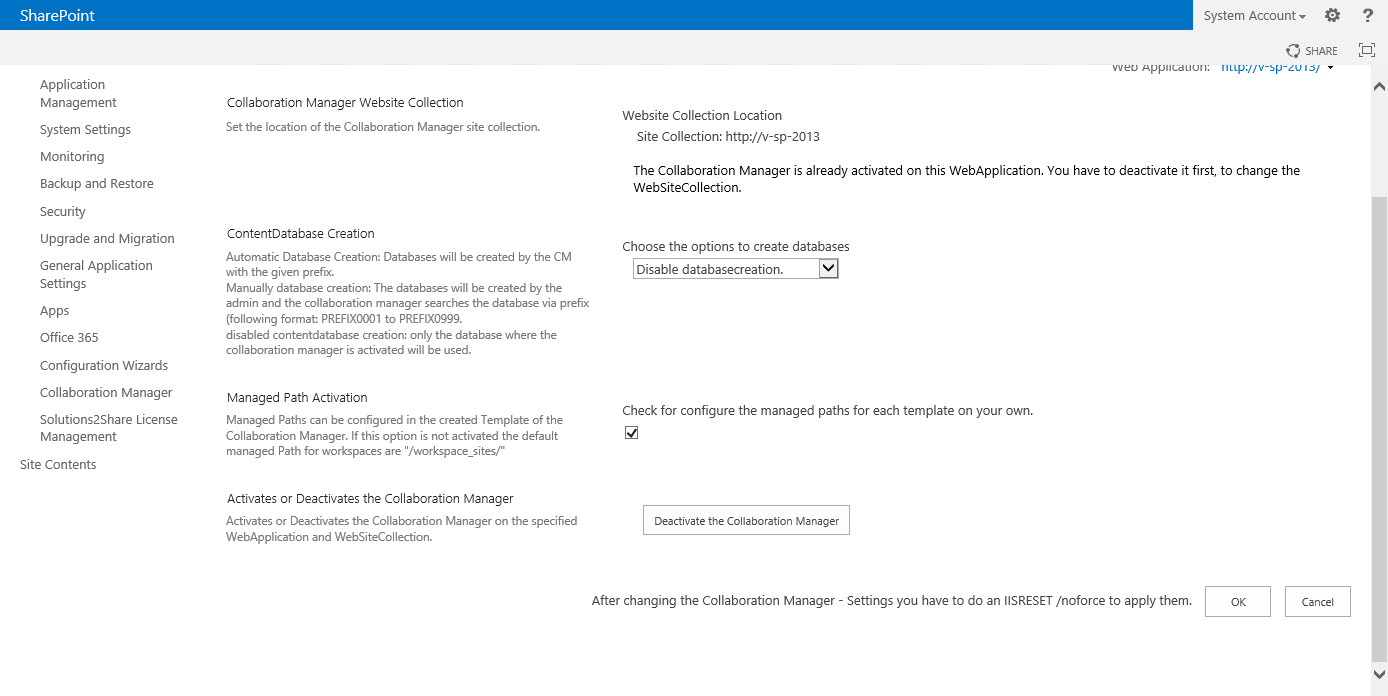Click the 'Managed Path Activation' heading

pos(297,398)
